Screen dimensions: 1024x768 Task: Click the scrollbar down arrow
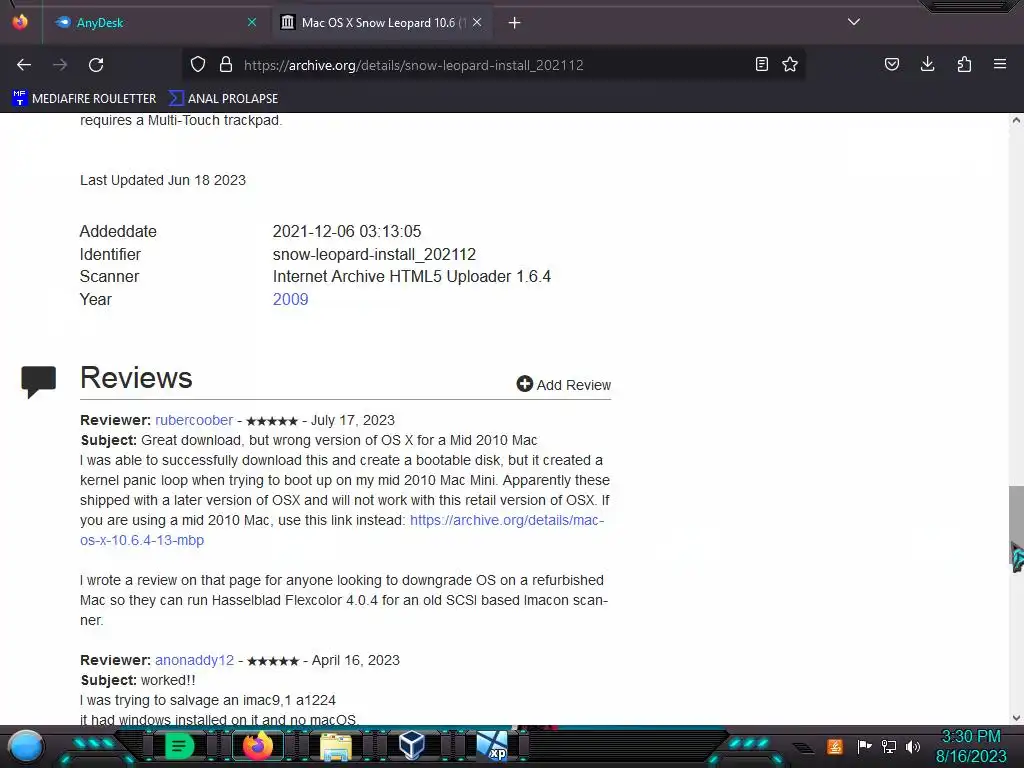pos(1016,718)
